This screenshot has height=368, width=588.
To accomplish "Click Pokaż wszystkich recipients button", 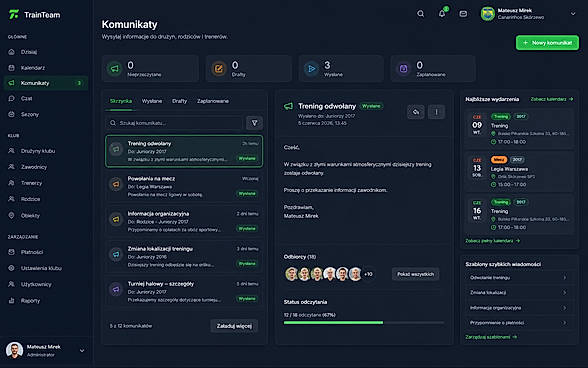I will (x=416, y=274).
